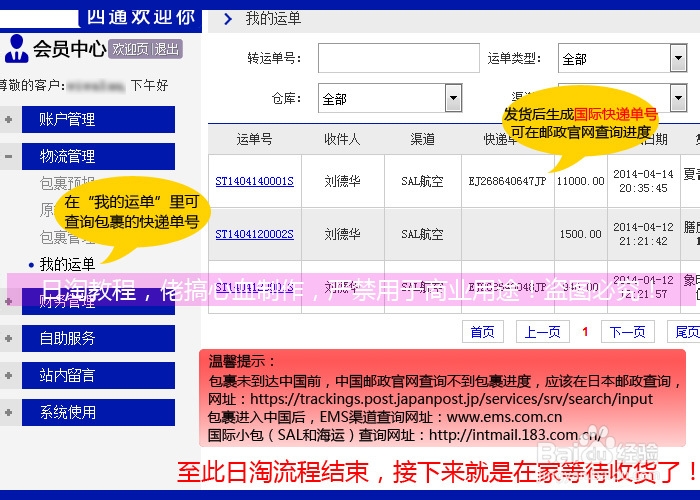This screenshot has width=700, height=500.
Task: Click the 运单号 column header
Action: (x=254, y=139)
